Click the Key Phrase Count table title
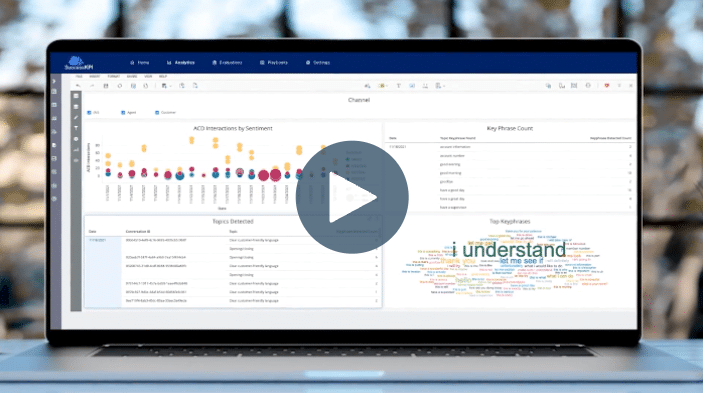 coord(510,128)
